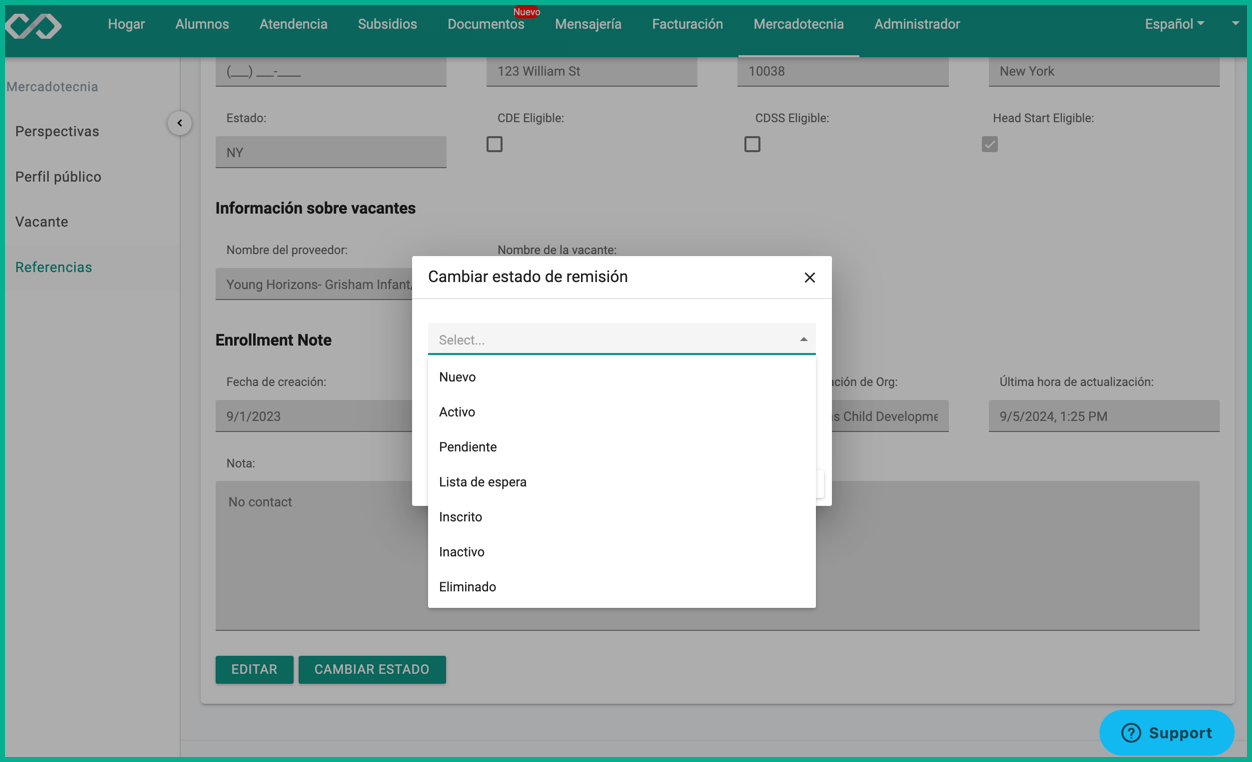Collapse the sidebar with chevron button

click(x=179, y=123)
